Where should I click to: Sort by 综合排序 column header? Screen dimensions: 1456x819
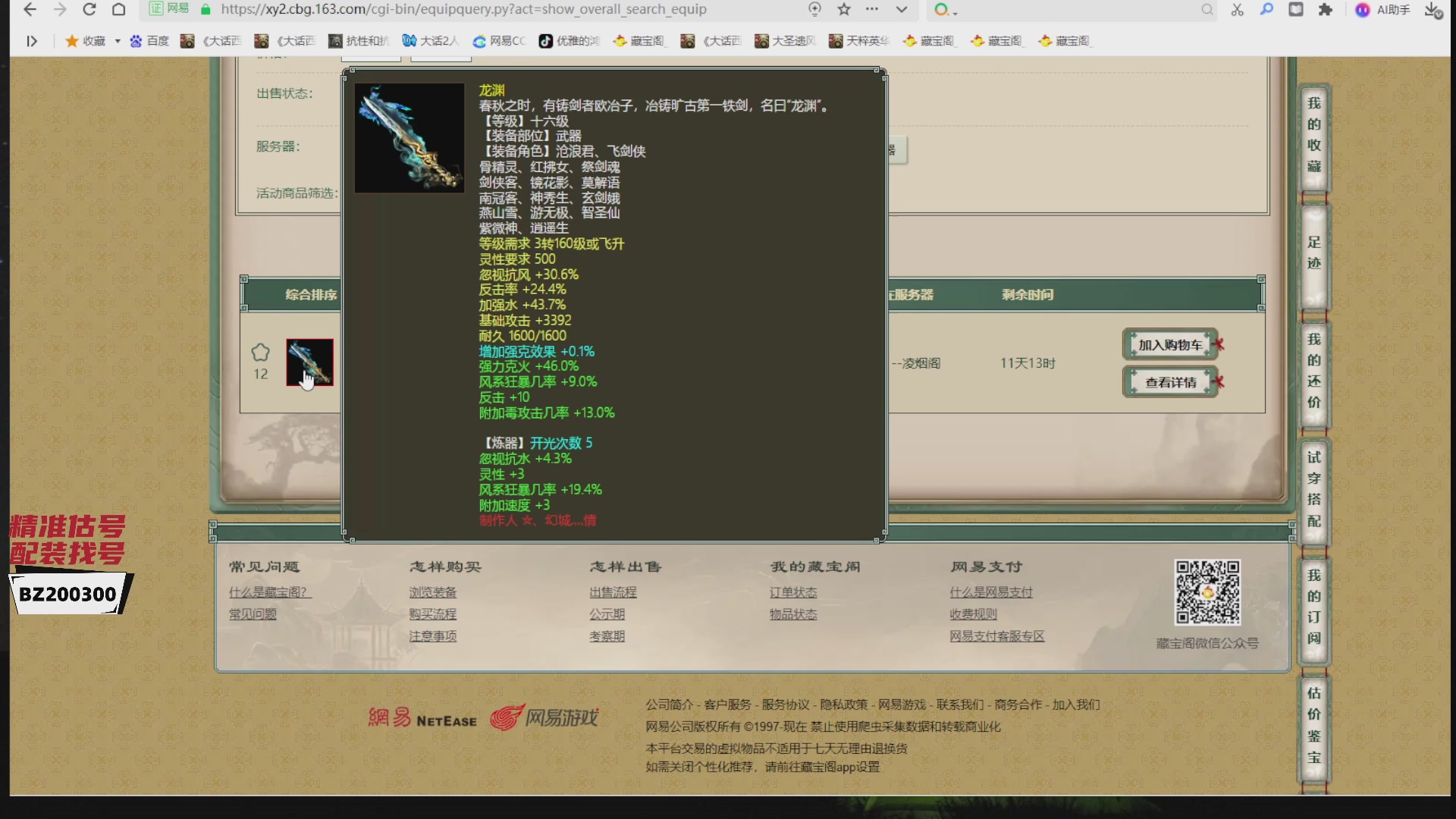(x=311, y=294)
